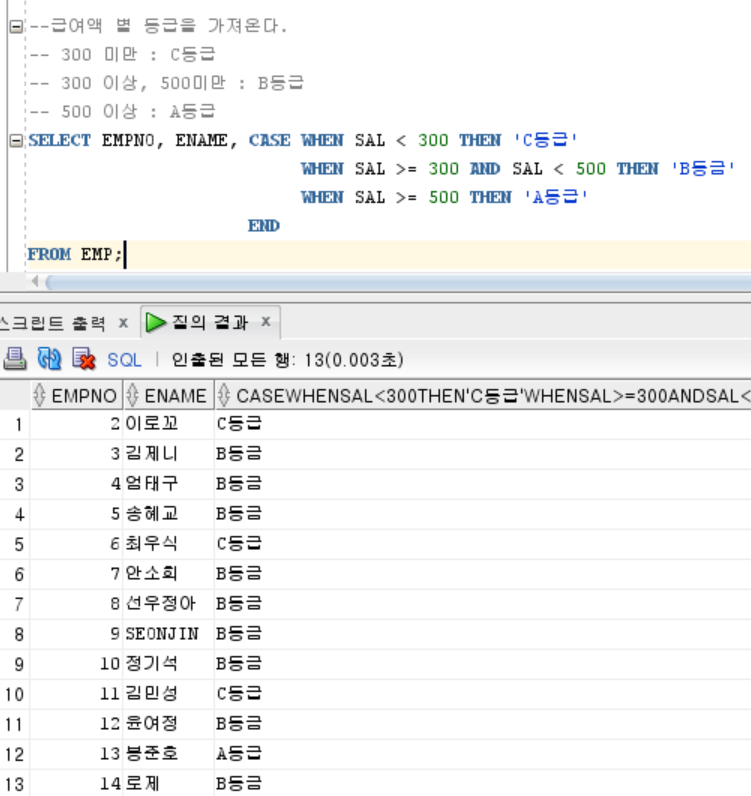Switch to the 스크립트 출력 tab
The width and height of the screenshot is (751, 796).
[53, 323]
